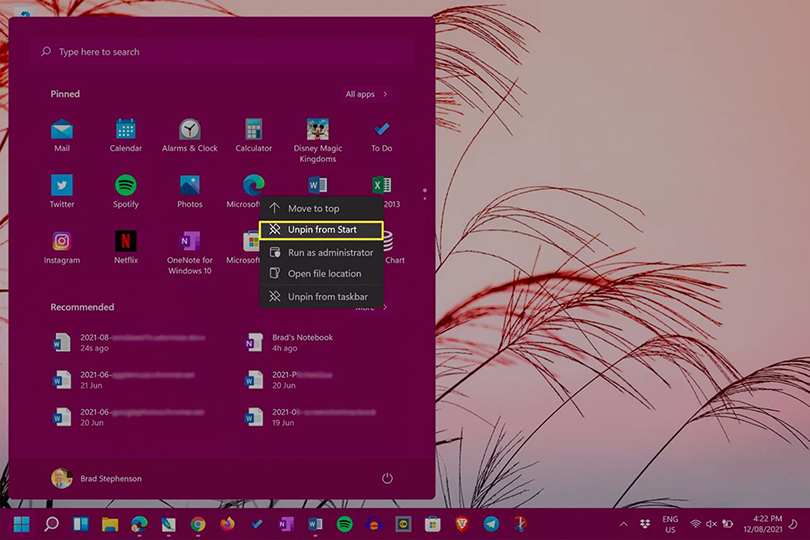Open taskbar OneNote icon
The height and width of the screenshot is (540, 810).
click(x=286, y=524)
